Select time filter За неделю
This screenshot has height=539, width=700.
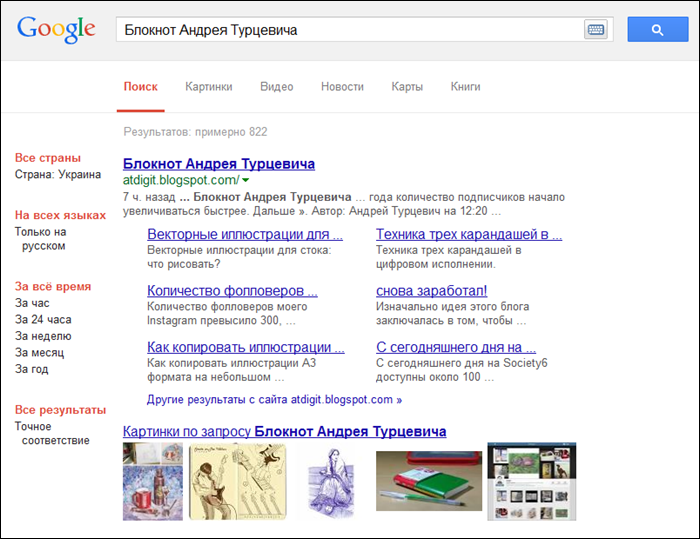click(43, 336)
